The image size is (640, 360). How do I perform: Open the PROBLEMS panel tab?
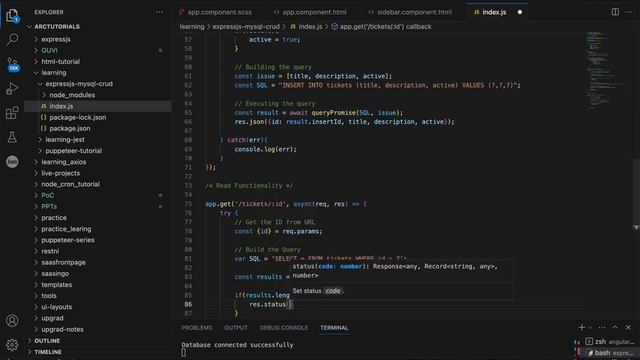pyautogui.click(x=197, y=328)
